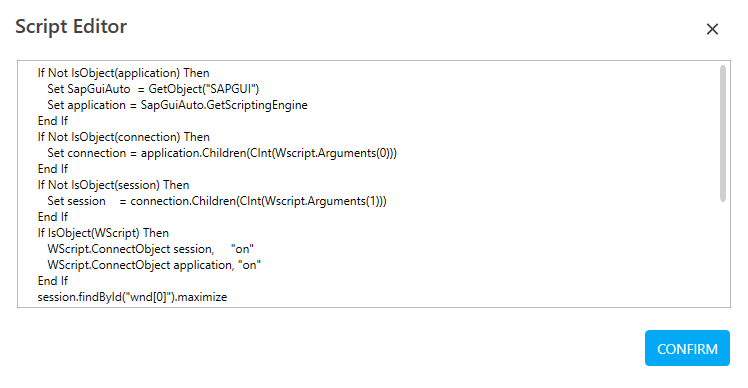The height and width of the screenshot is (388, 748).
Task: Click 'Set application' at the line start
Action: (x=86, y=105)
